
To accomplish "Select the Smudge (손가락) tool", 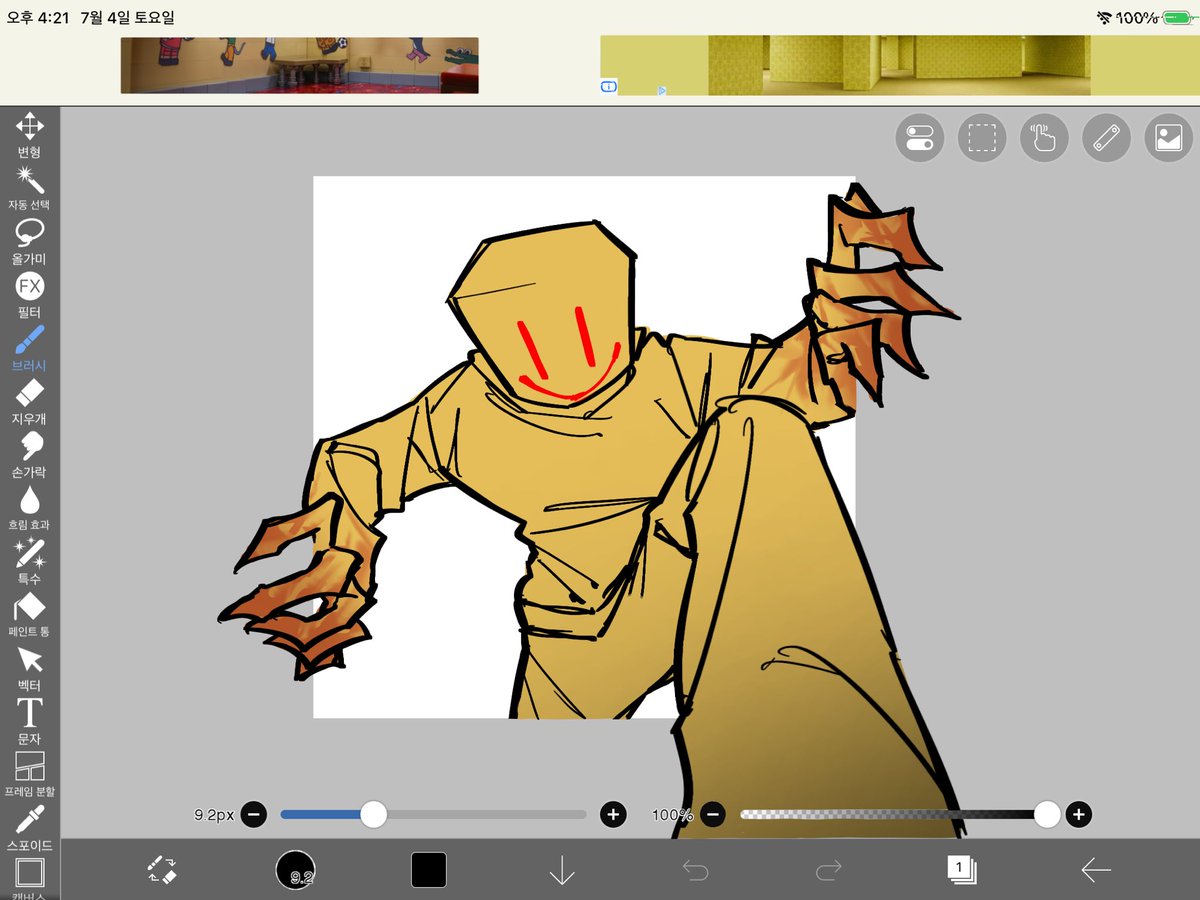I will point(30,455).
